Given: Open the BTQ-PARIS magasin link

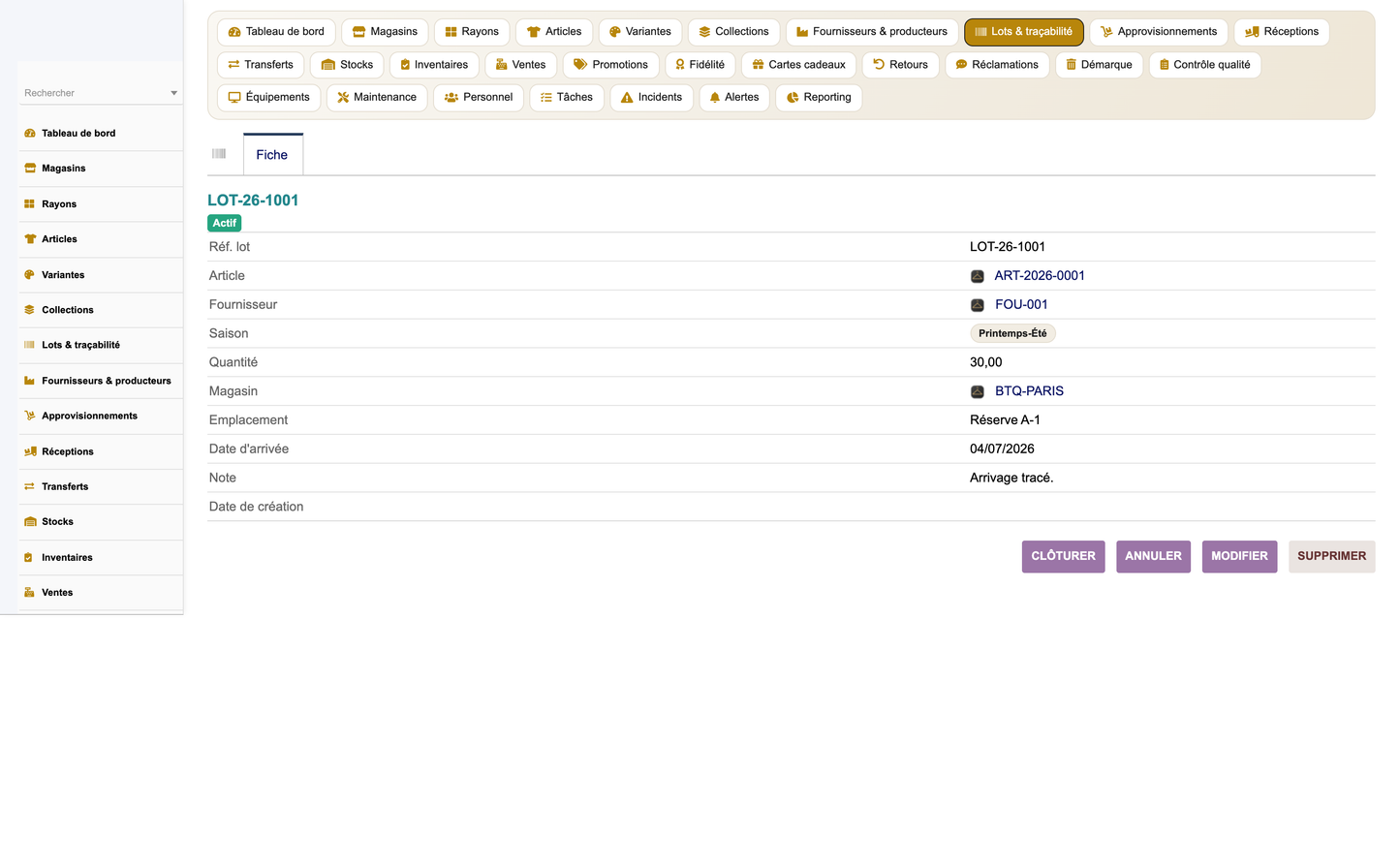Looking at the screenshot, I should click(1029, 391).
